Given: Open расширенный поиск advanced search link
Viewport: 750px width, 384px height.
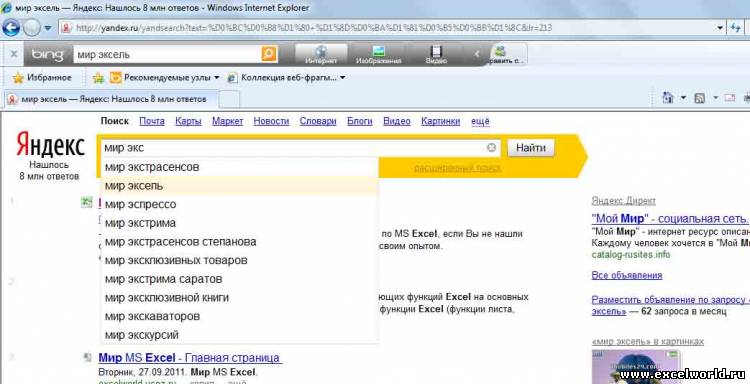Looking at the screenshot, I should click(x=458, y=168).
